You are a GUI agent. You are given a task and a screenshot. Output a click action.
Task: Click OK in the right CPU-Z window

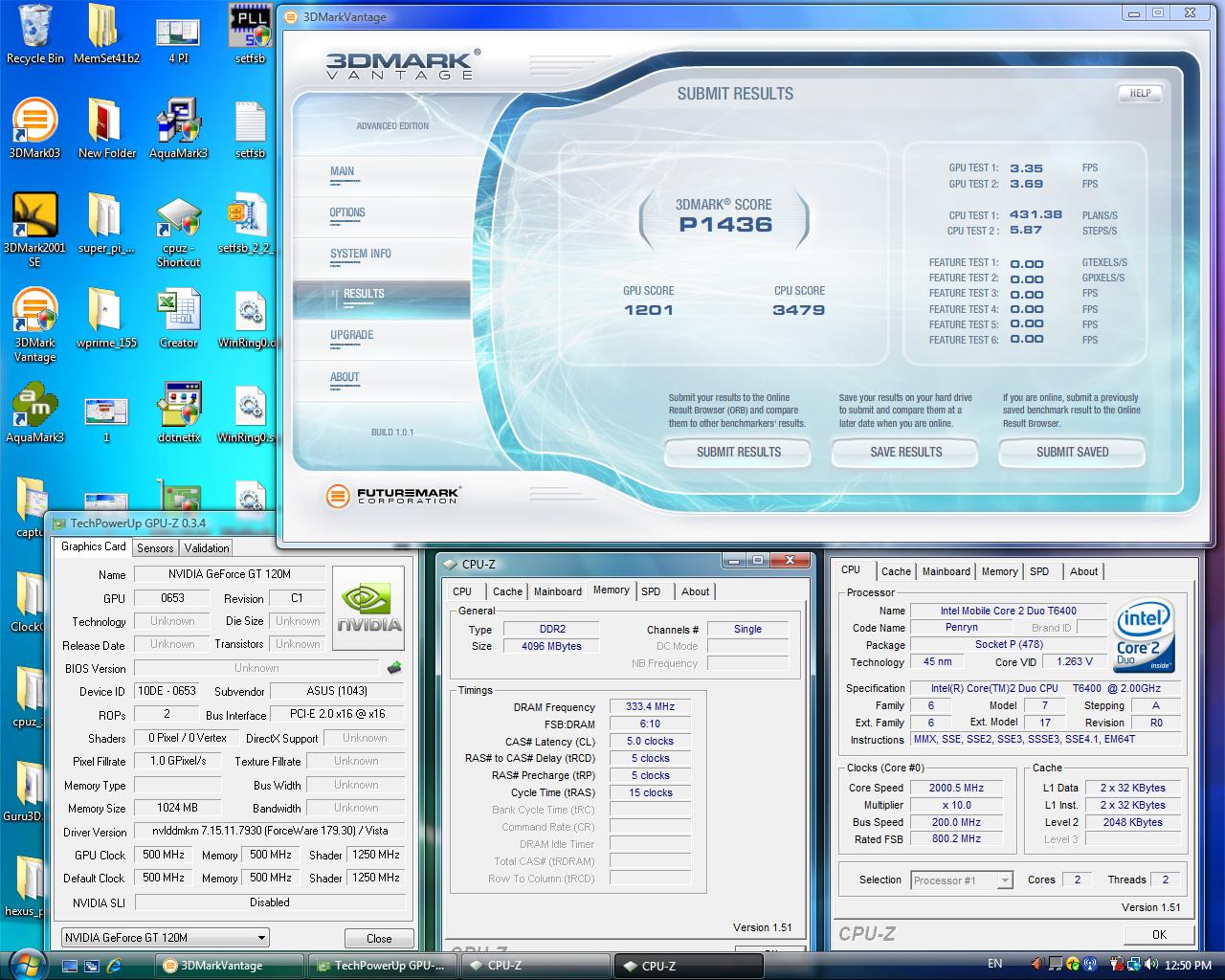coord(1159,935)
